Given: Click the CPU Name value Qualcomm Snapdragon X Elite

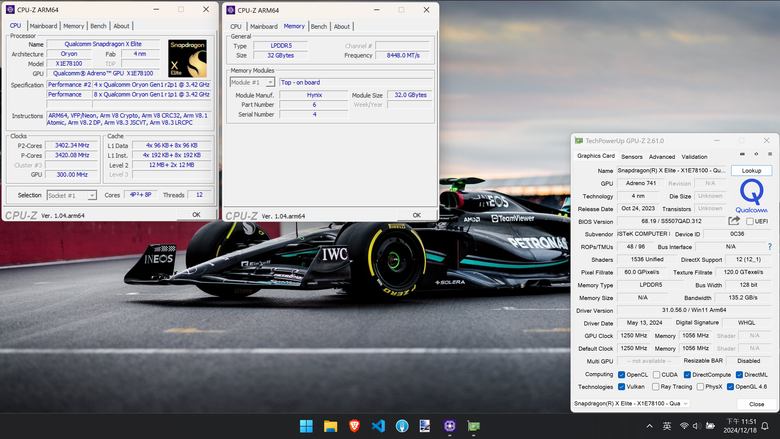Looking at the screenshot, I should click(x=103, y=44).
